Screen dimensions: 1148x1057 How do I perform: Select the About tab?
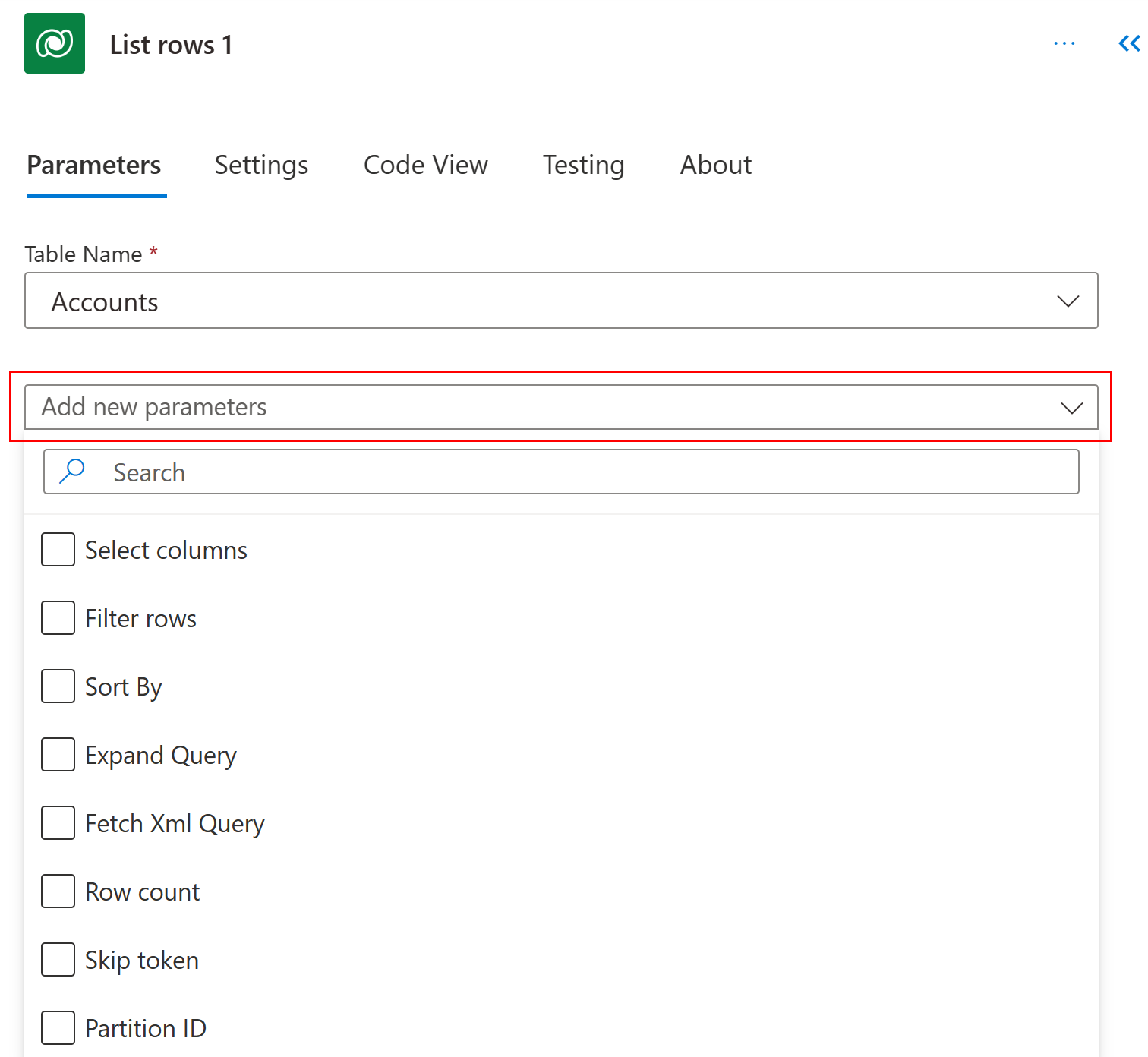pyautogui.click(x=715, y=165)
